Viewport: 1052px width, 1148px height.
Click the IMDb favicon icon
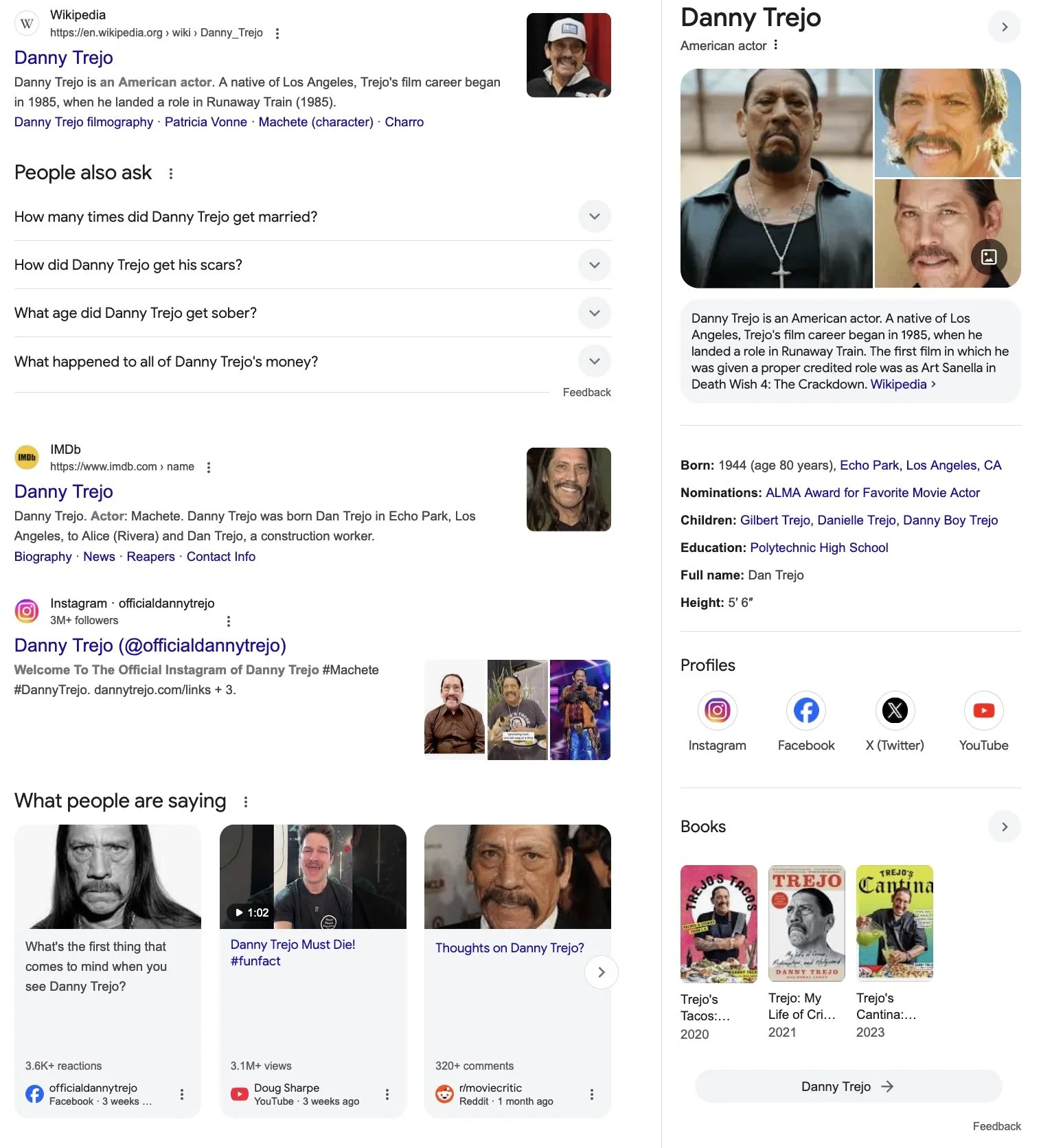pos(27,457)
